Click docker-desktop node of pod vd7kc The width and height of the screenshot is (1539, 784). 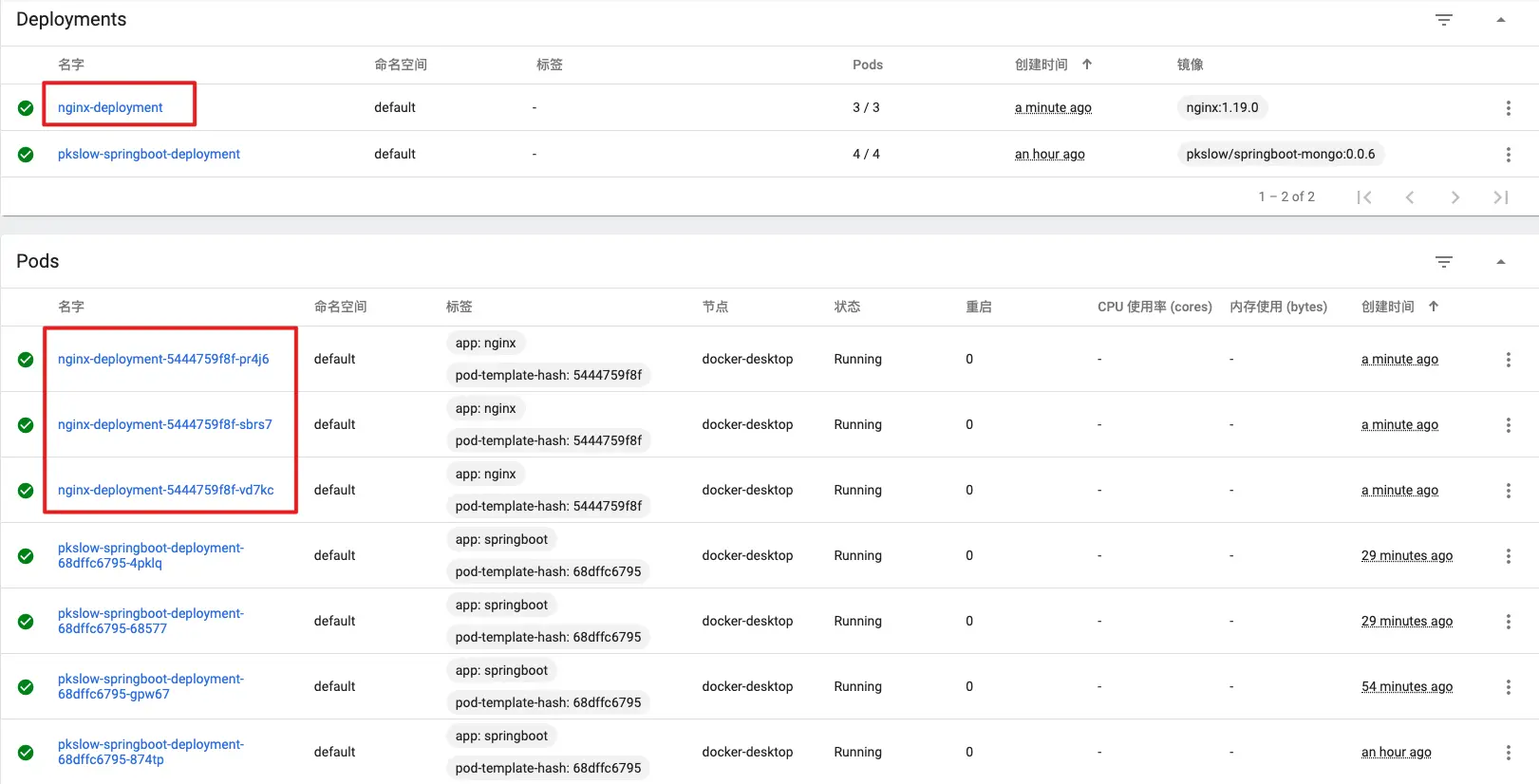pyautogui.click(x=747, y=490)
